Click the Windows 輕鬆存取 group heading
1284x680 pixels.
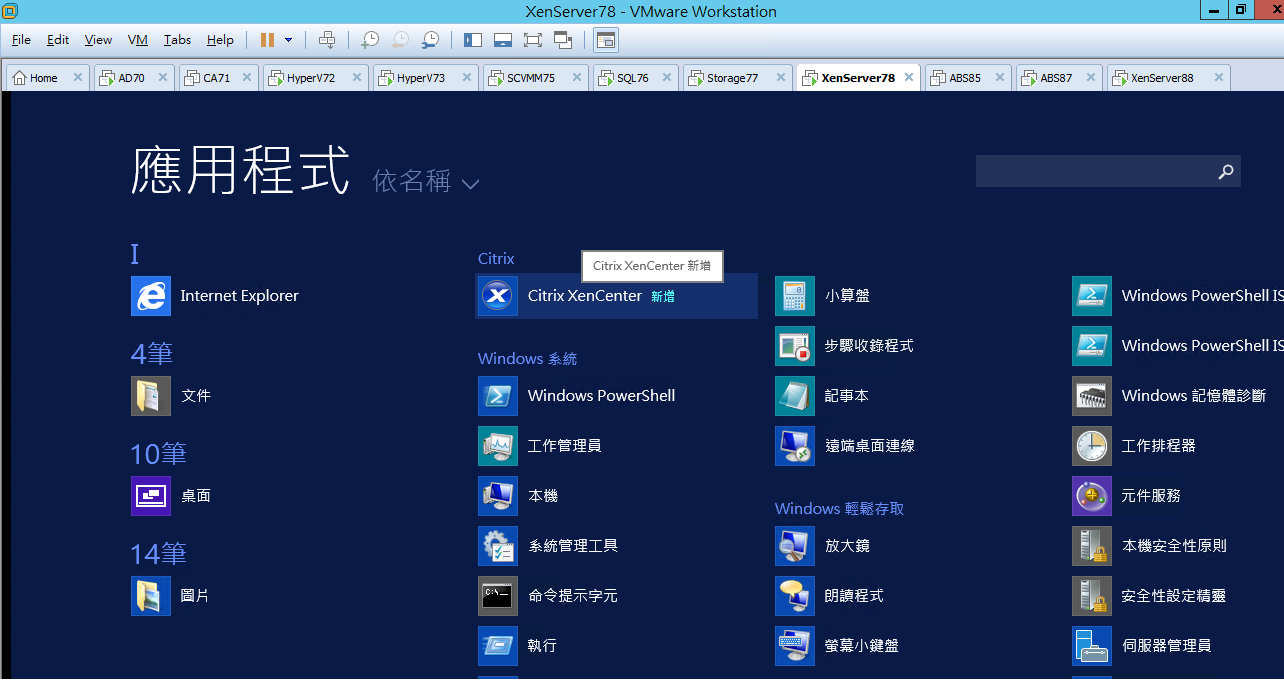coord(839,509)
